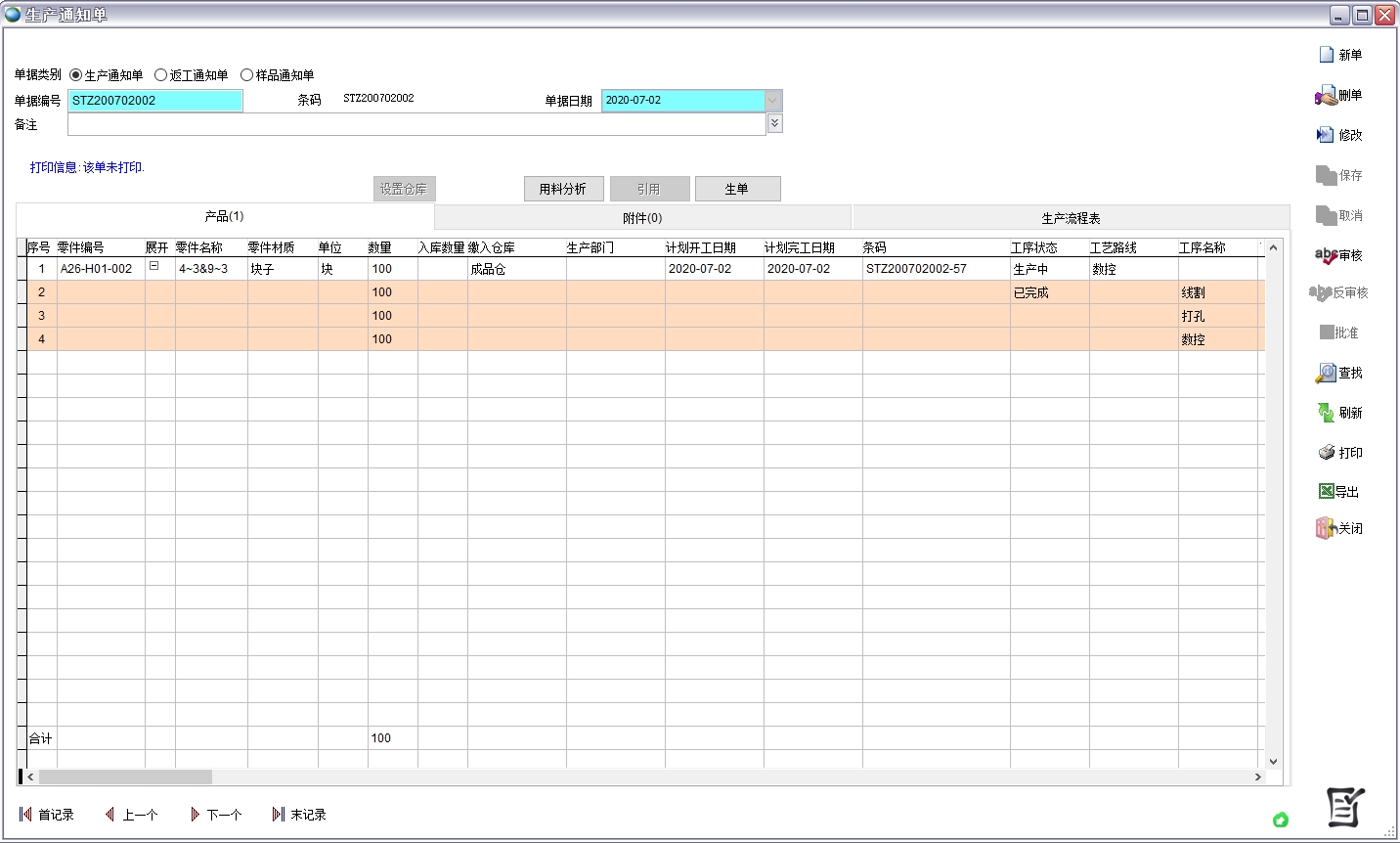Expand the 备注 remarks field arrow
The width and height of the screenshot is (1400, 843).
(x=774, y=123)
